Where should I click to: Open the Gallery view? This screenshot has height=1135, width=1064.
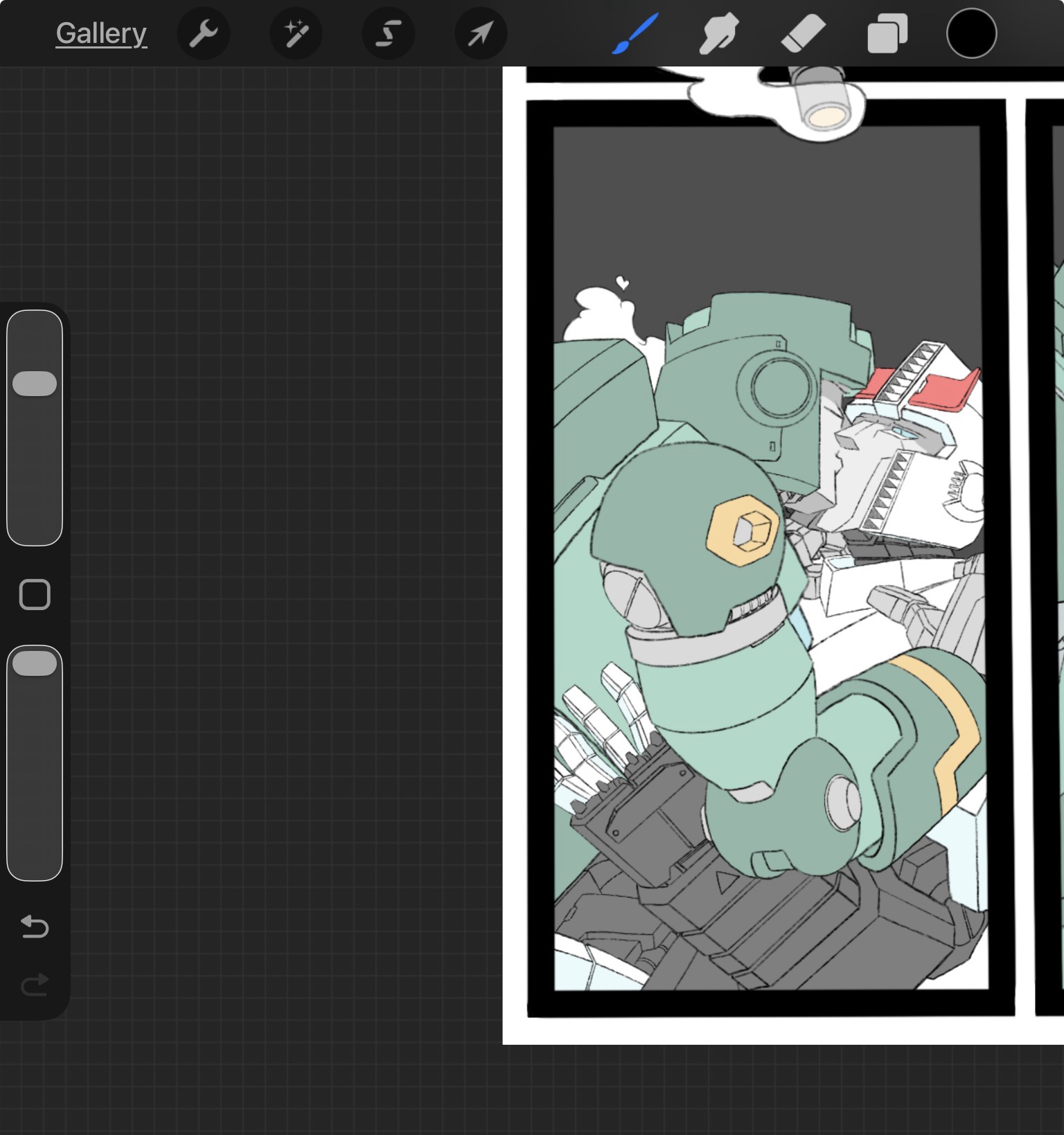[101, 33]
